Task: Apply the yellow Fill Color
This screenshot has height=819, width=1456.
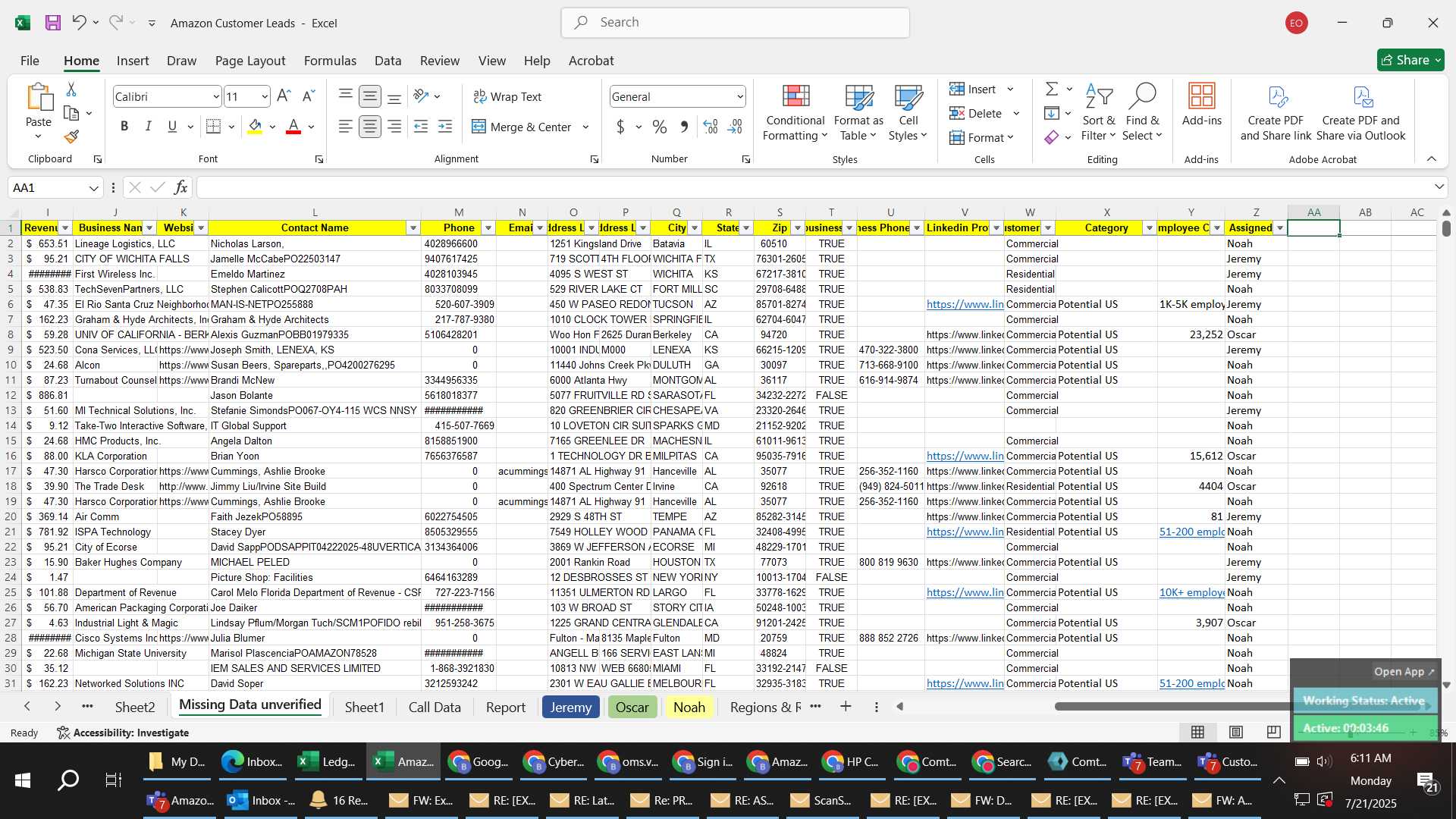Action: tap(256, 127)
